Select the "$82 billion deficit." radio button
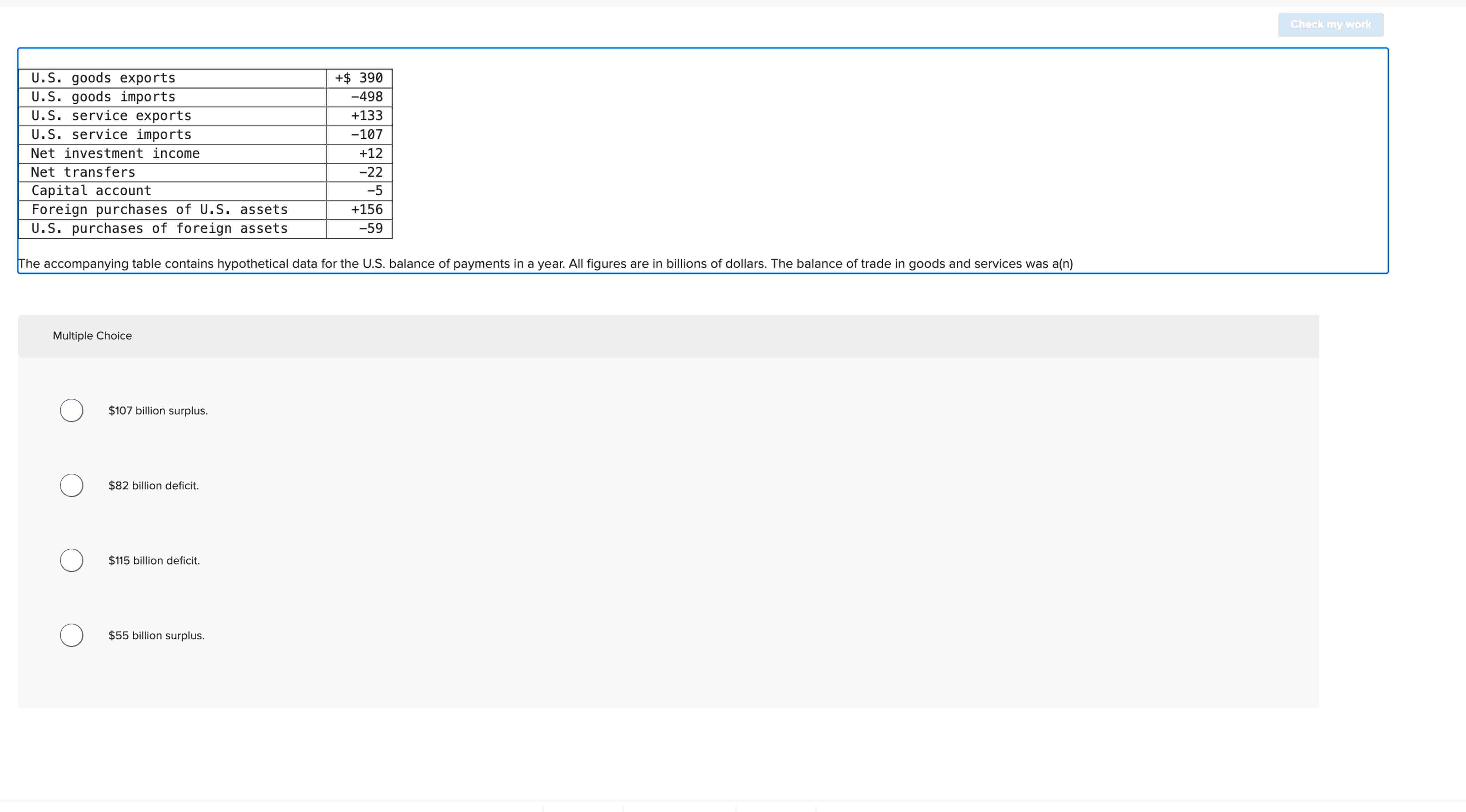 point(71,485)
